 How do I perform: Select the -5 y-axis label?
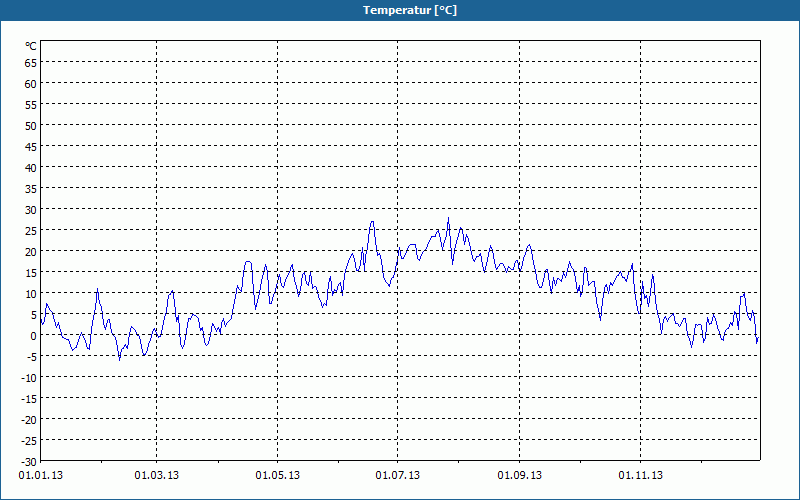[32, 357]
